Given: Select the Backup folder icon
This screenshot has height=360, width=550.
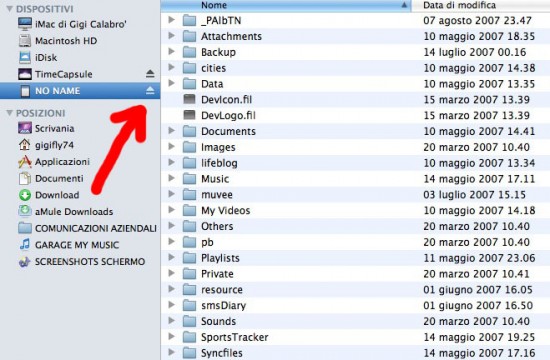Looking at the screenshot, I should [189, 52].
